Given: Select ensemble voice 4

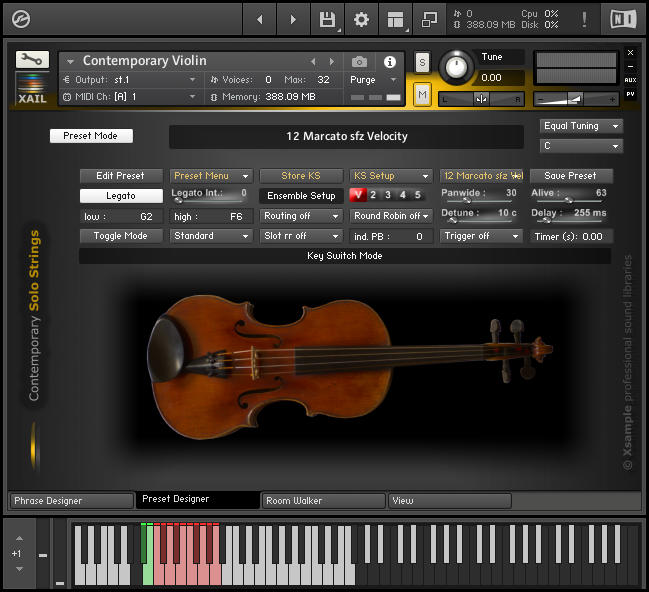Looking at the screenshot, I should pos(403,195).
